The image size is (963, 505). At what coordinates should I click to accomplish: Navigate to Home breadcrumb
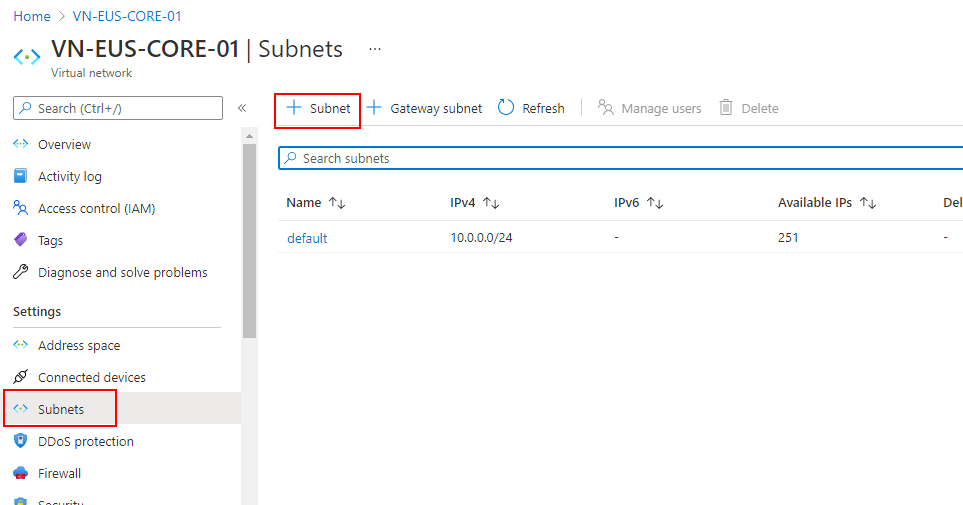tap(31, 16)
